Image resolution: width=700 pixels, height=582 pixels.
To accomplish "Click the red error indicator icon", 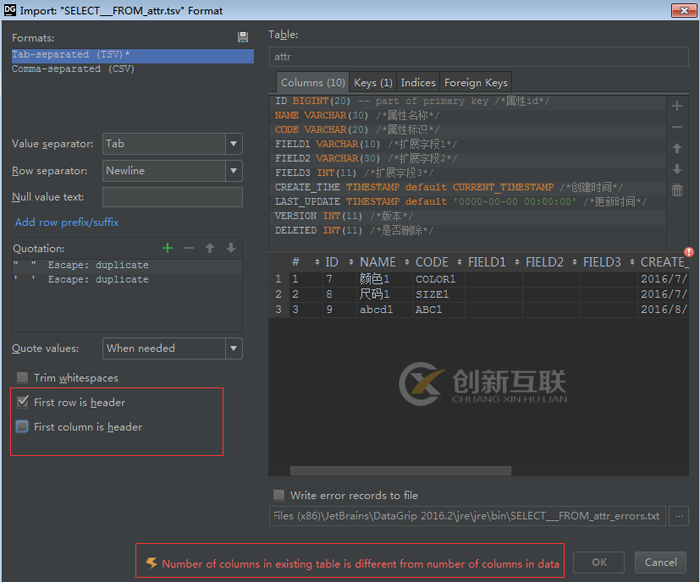I will 688,252.
